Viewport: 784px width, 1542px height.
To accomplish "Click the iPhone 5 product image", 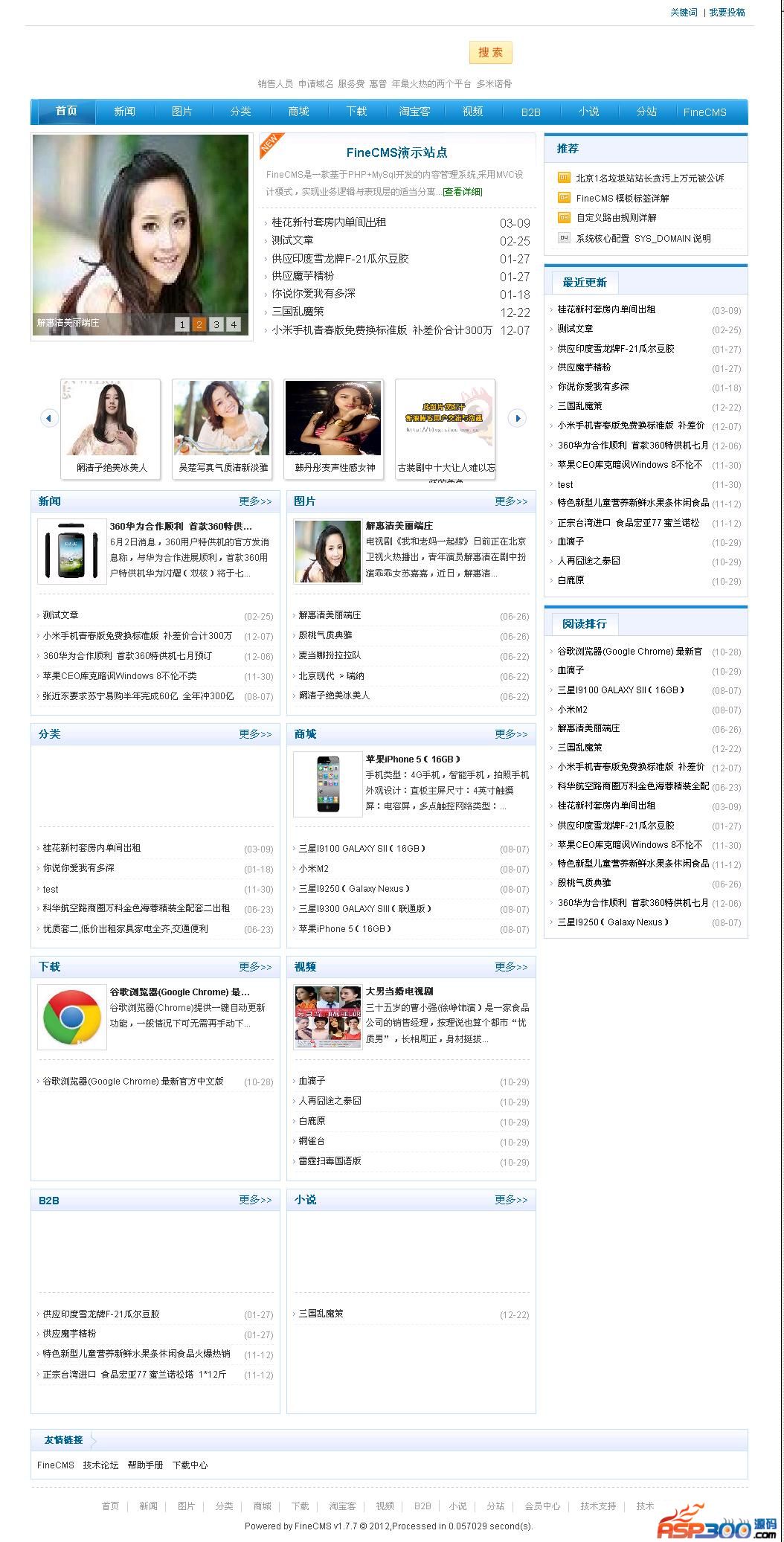I will (x=328, y=784).
